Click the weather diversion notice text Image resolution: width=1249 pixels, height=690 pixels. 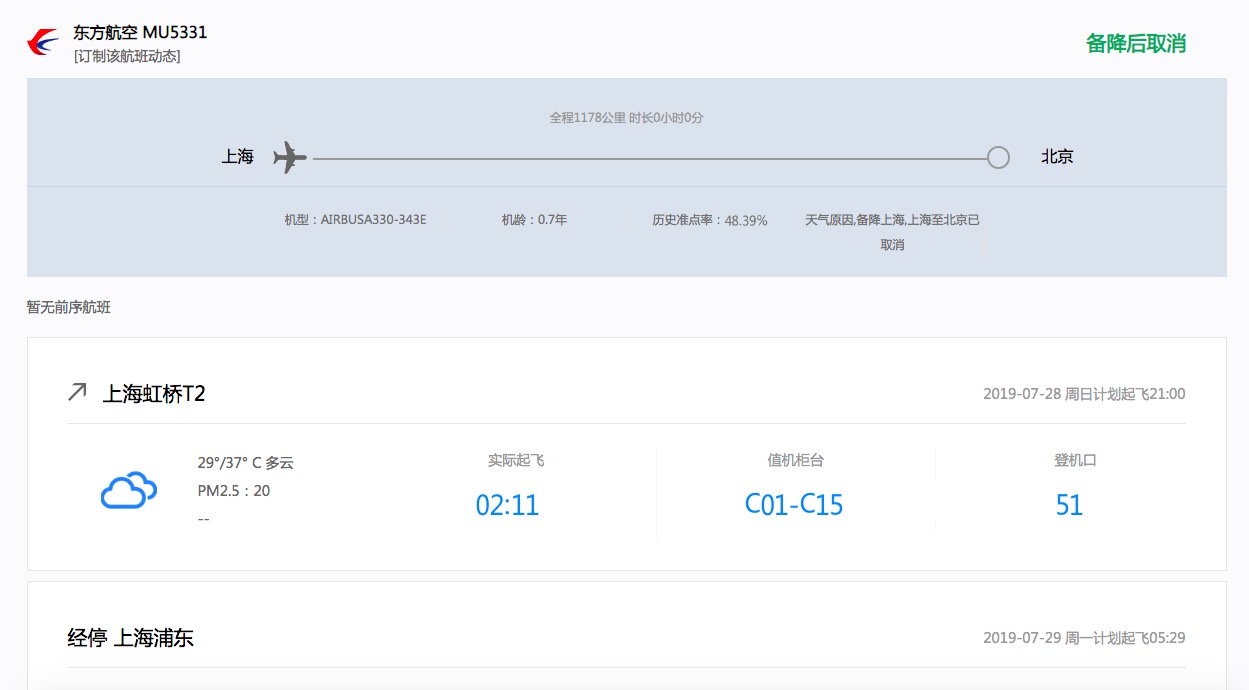coord(892,232)
